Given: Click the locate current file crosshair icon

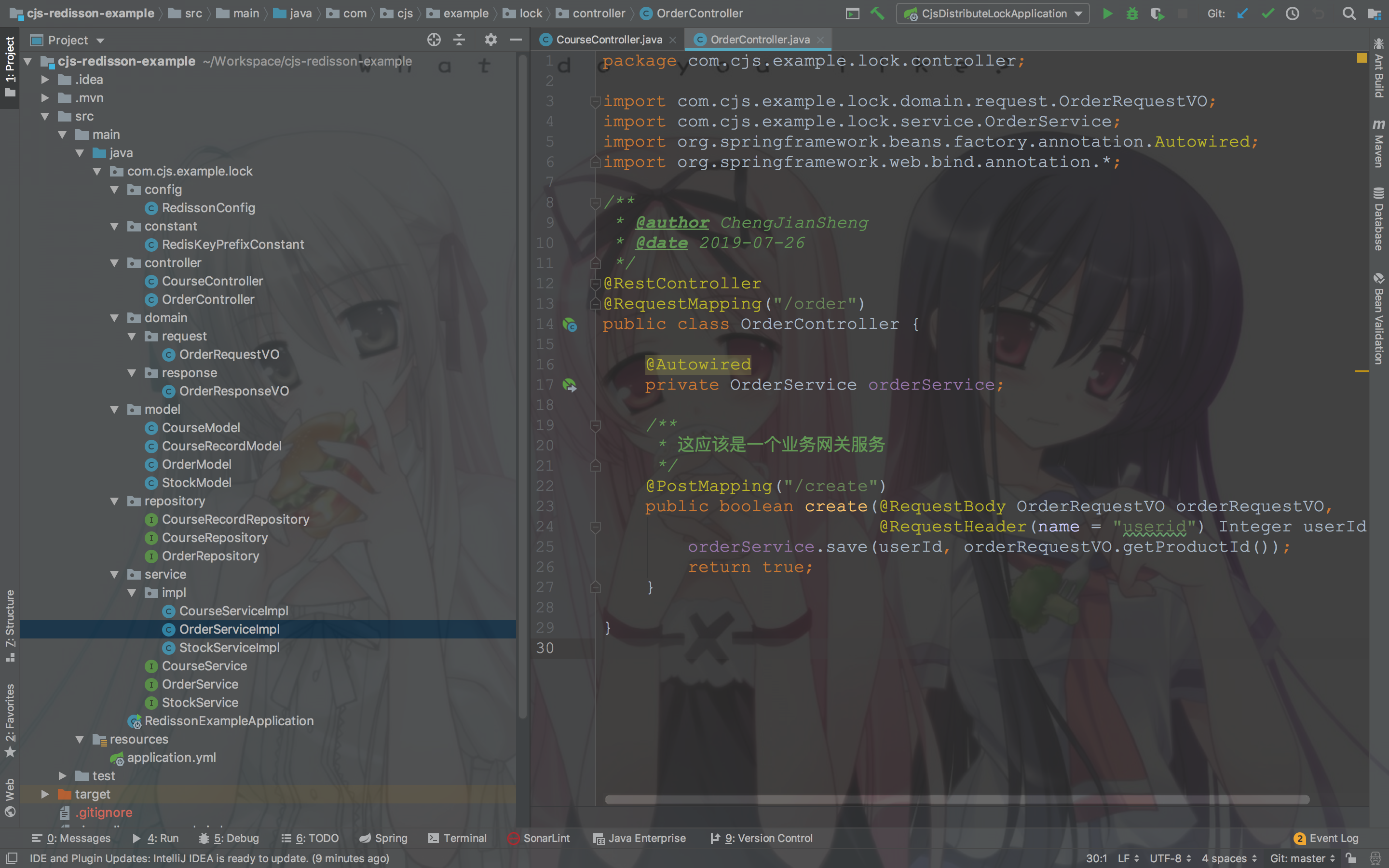Looking at the screenshot, I should click(x=434, y=40).
